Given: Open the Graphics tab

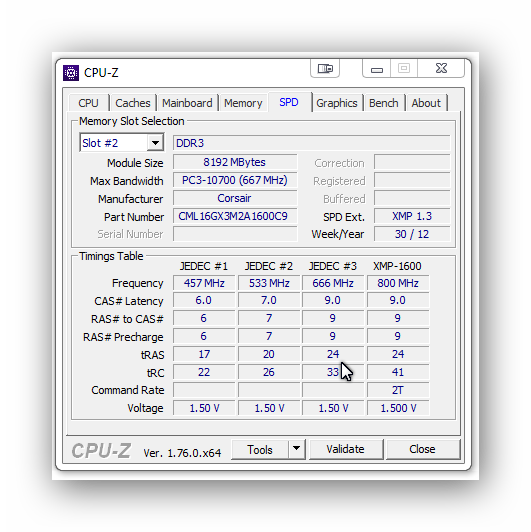Looking at the screenshot, I should [x=337, y=103].
